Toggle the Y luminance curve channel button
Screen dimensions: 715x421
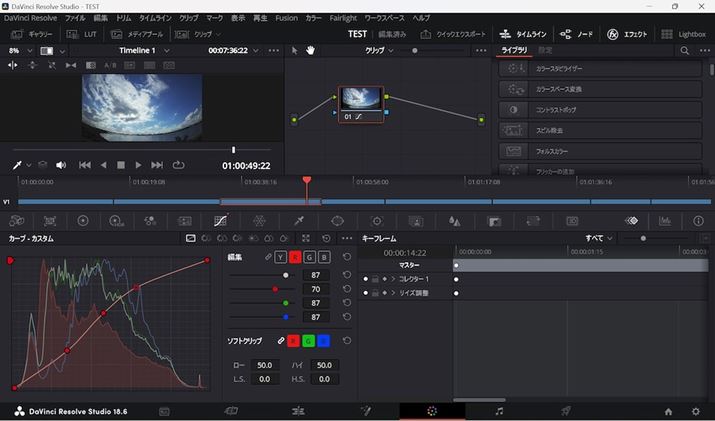(281, 257)
